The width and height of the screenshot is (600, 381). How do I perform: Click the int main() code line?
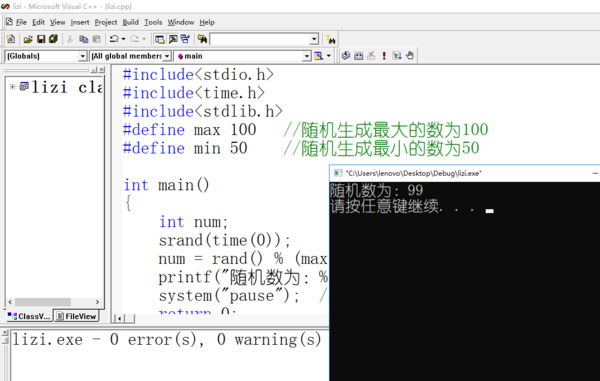point(166,185)
